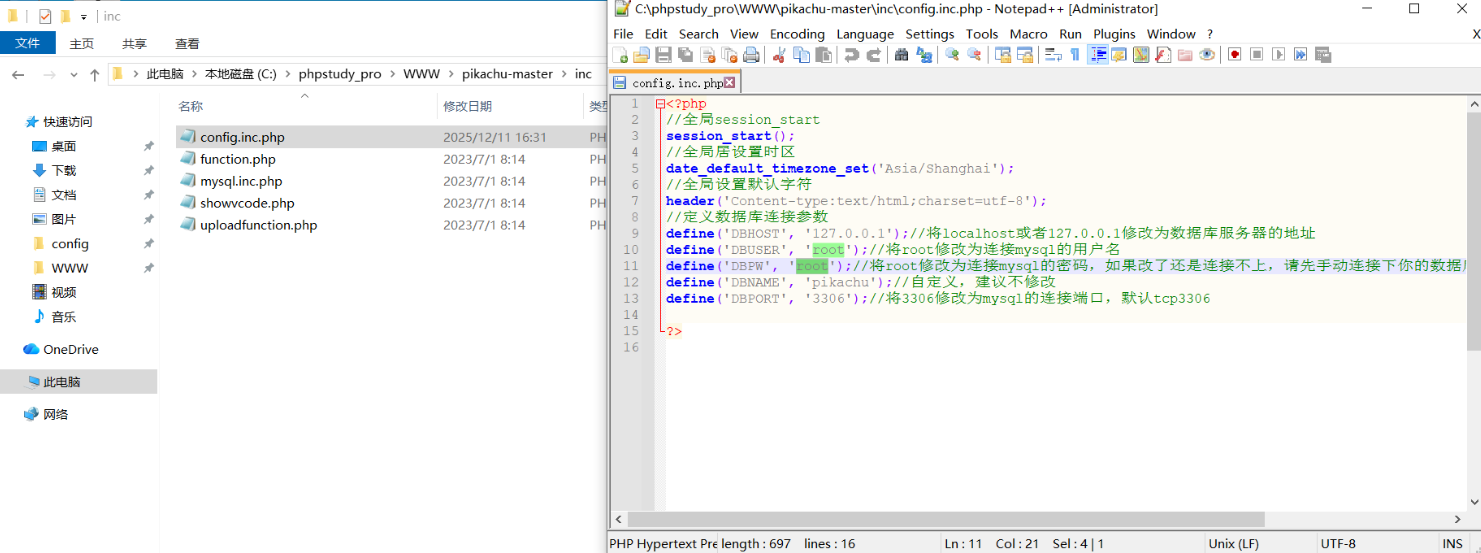
Task: Toggle word wrap toolbar icon
Action: [1053, 55]
